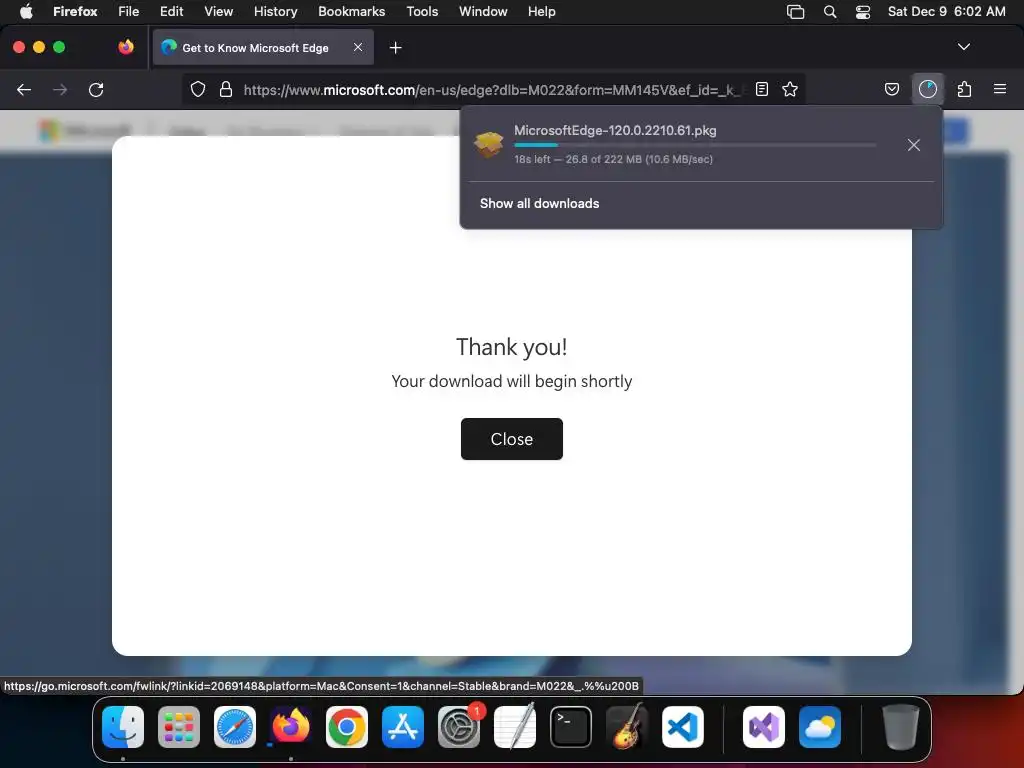Launch Safari from the dock
1024x768 pixels.
coord(235,727)
